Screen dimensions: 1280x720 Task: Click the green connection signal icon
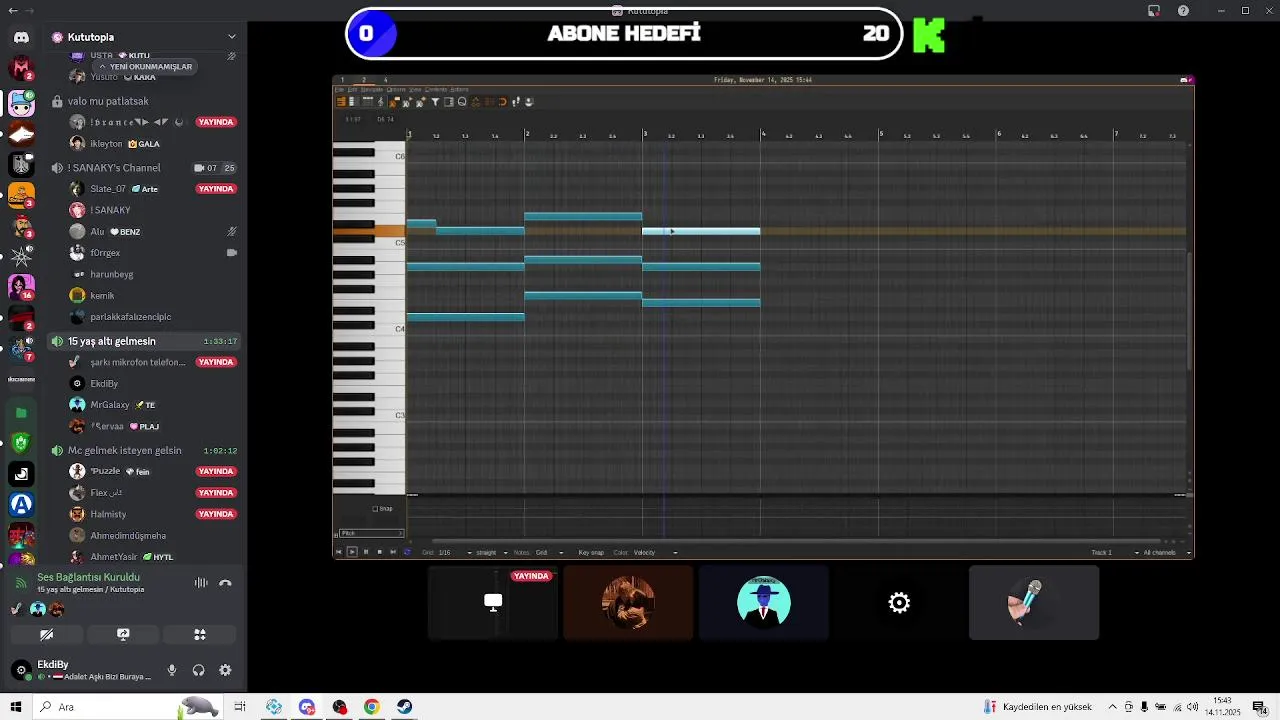click(21, 582)
